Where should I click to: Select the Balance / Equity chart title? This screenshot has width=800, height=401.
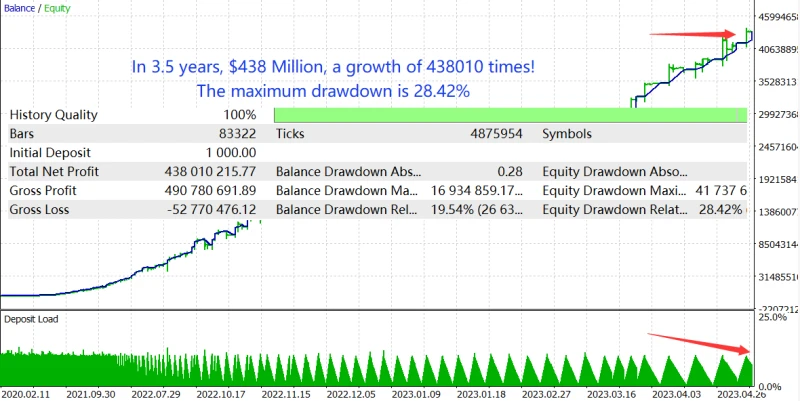39,8
